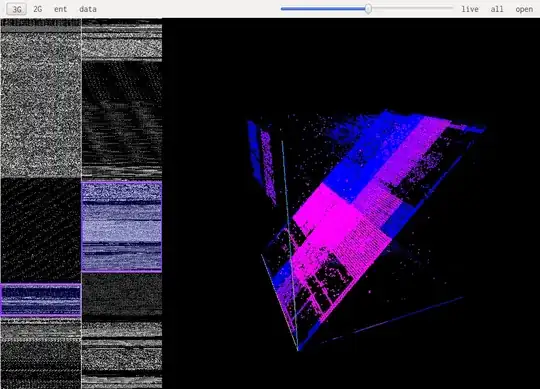Select the small purple highlighted block in left column
Screen dimensions: 540x389
pyautogui.click(x=41, y=300)
